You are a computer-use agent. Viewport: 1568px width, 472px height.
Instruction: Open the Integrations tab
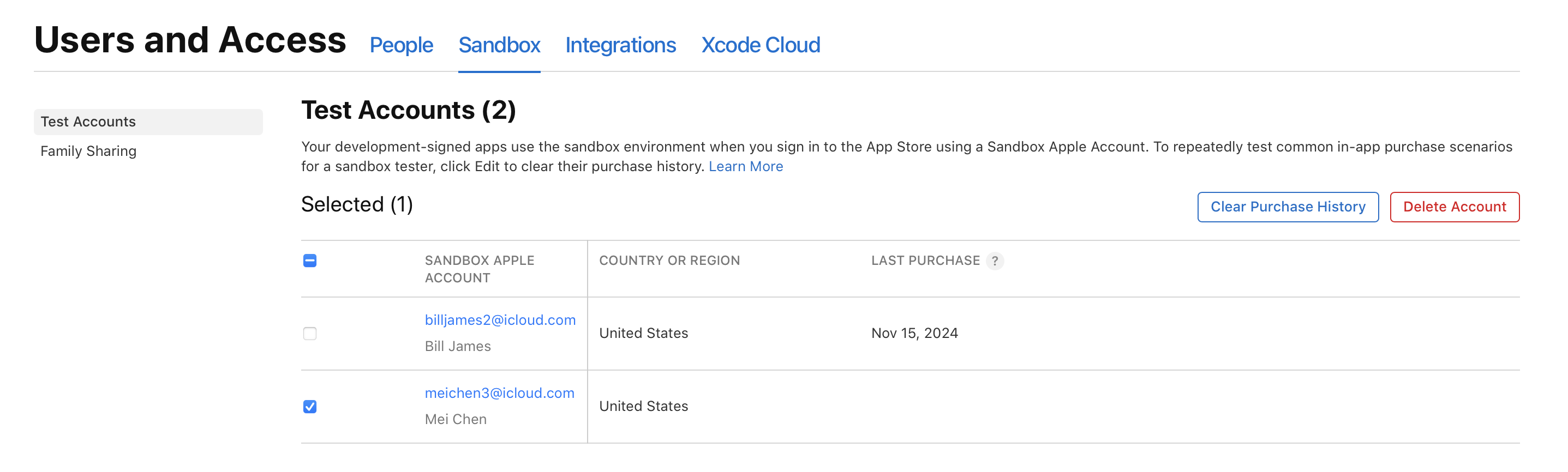click(x=620, y=45)
